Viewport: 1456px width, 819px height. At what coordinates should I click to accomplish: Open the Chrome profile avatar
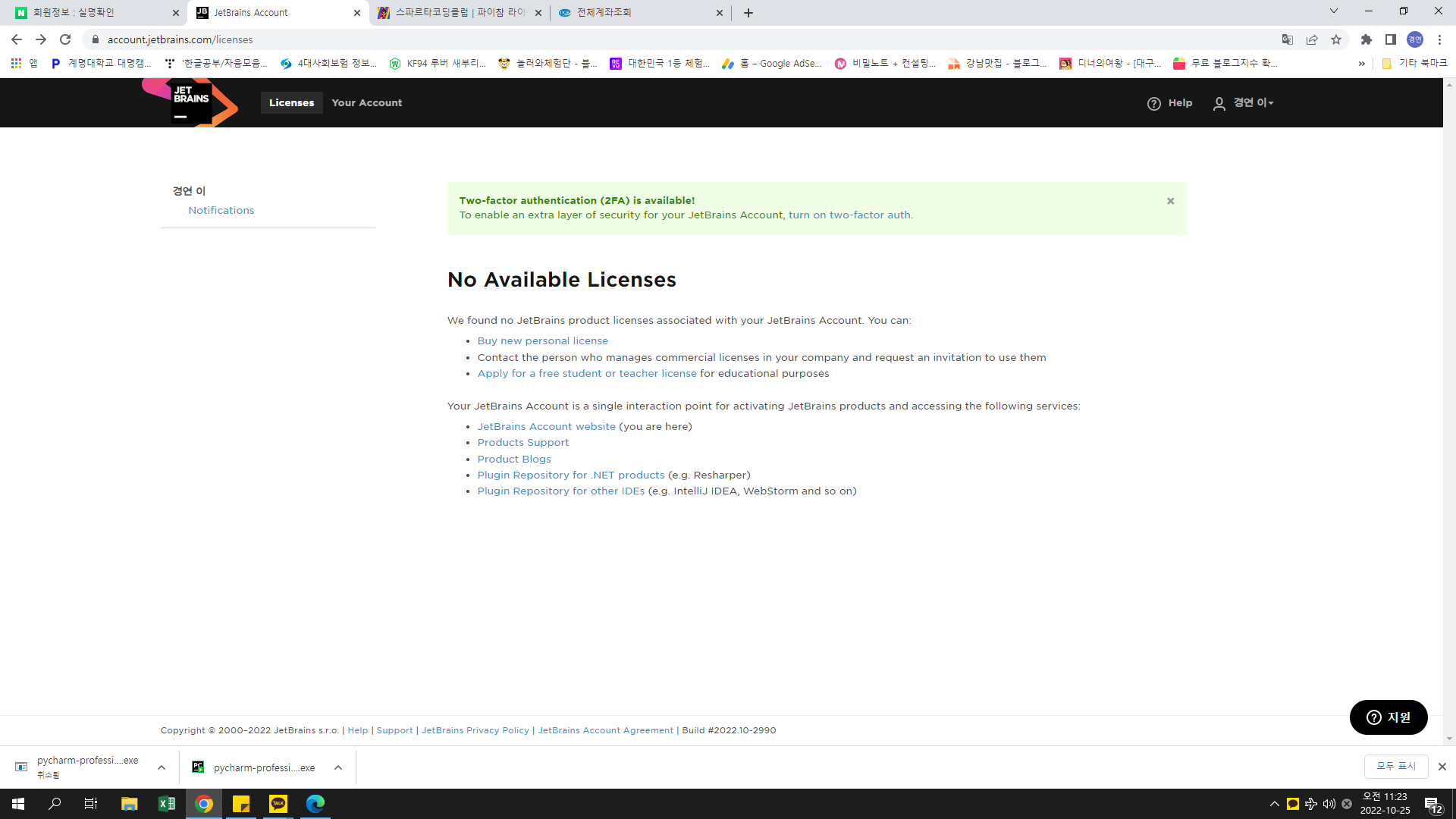click(1415, 39)
